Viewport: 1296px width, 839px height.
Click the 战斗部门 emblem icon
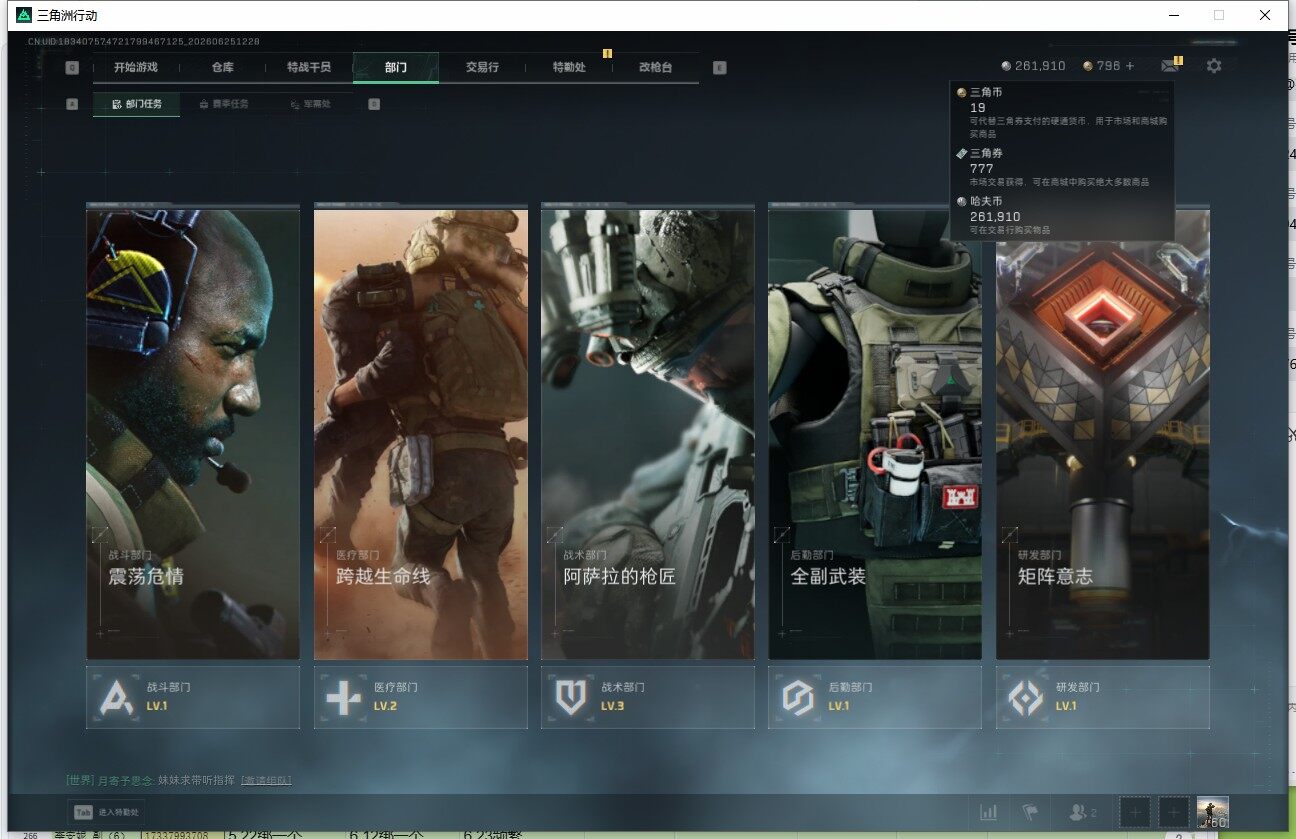coord(116,697)
